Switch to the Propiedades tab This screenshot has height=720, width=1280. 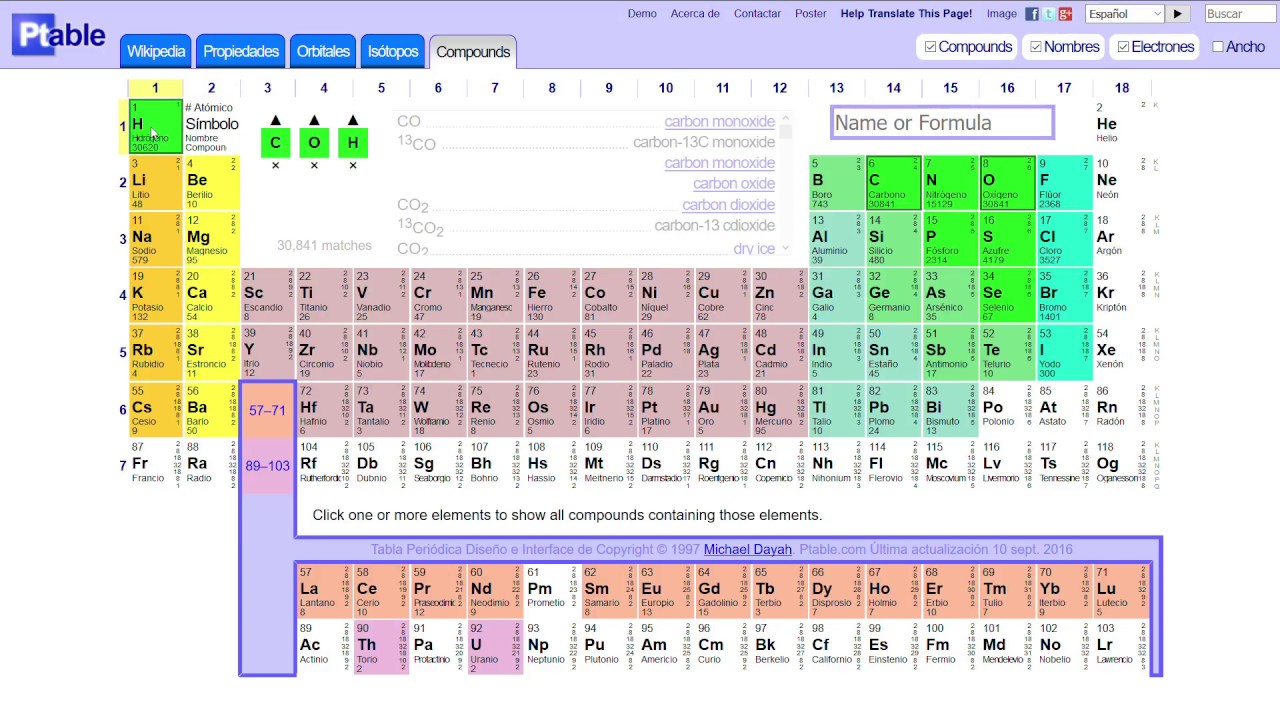241,51
